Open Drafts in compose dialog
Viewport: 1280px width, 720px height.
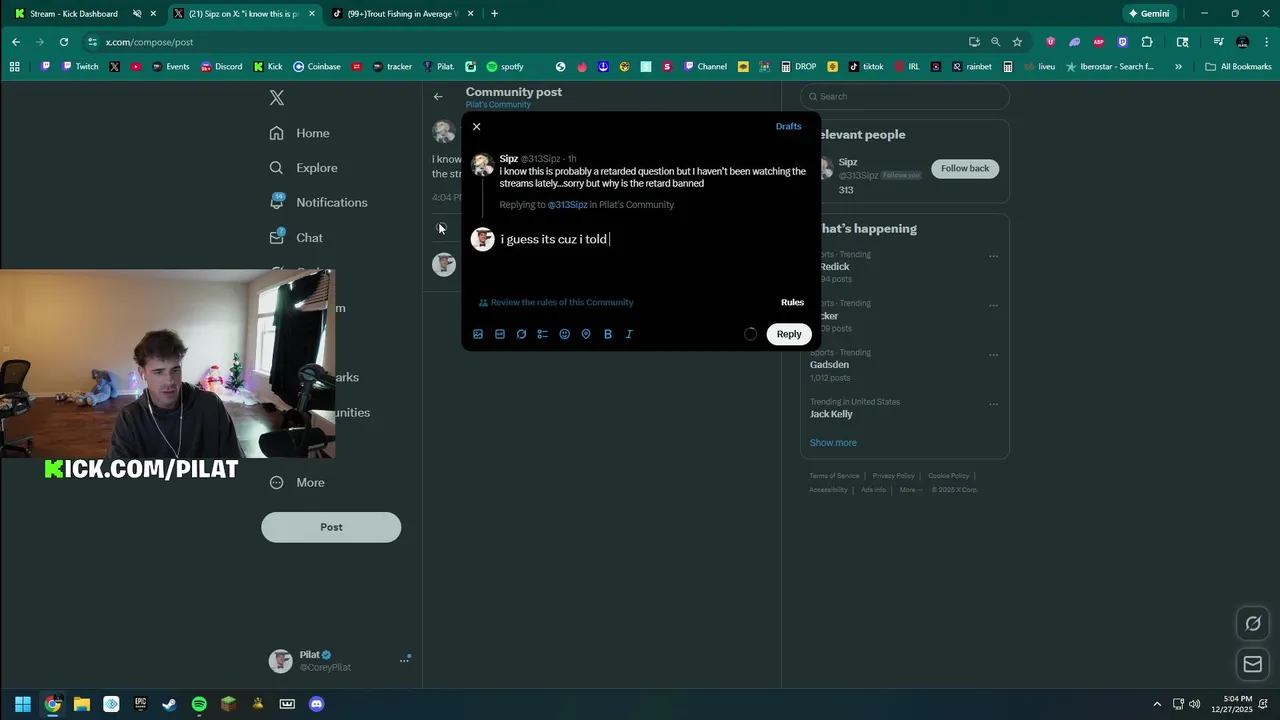coord(788,126)
